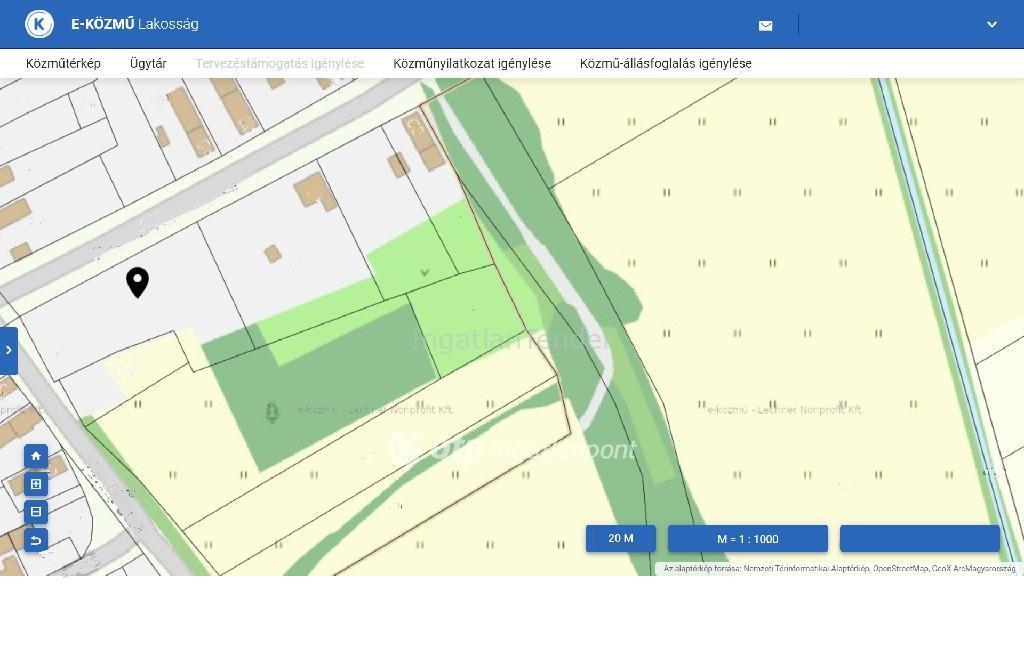The image size is (1024, 672).
Task: Zoom out with the minus map button
Action: coord(36,512)
